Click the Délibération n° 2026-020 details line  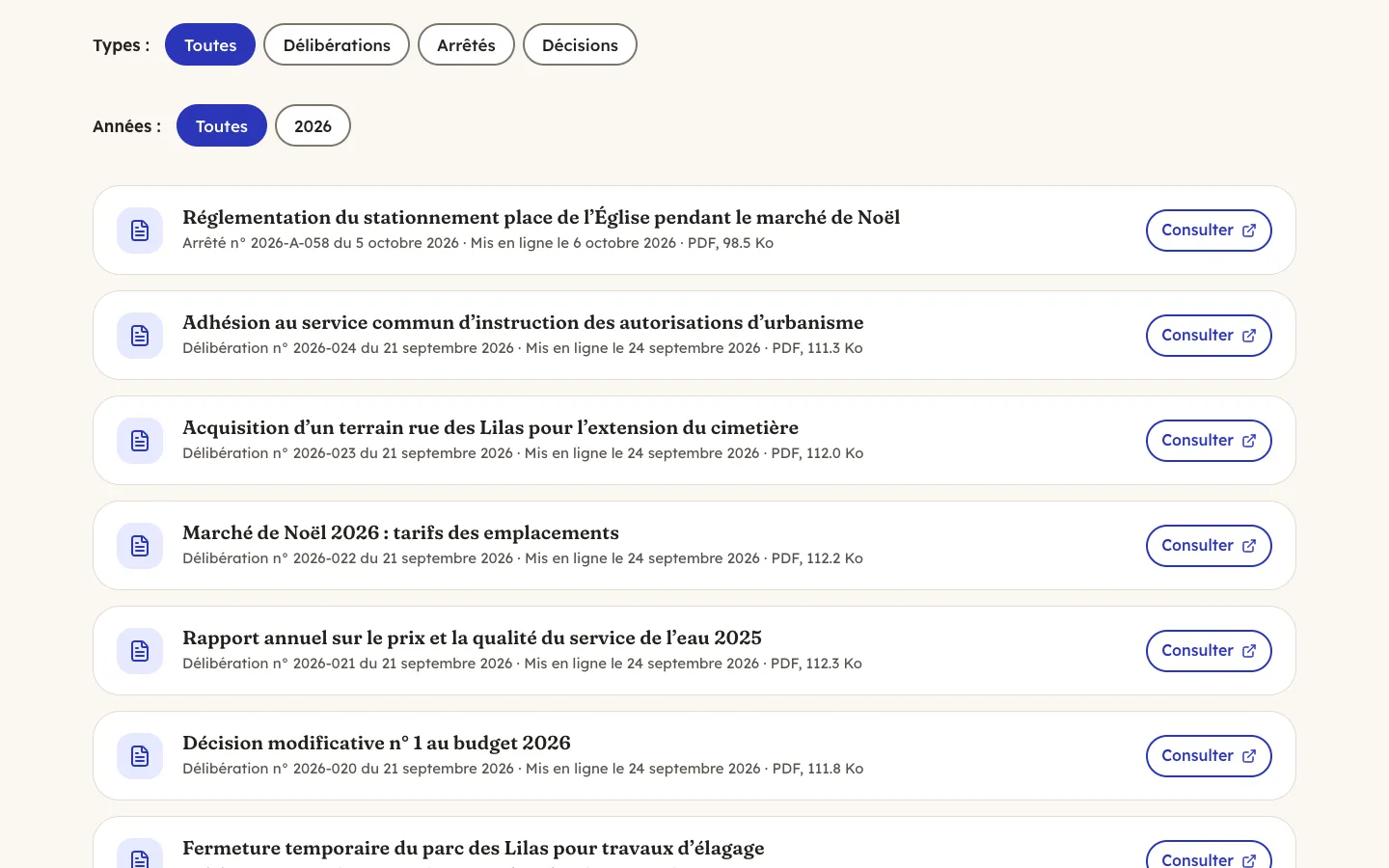(x=523, y=769)
